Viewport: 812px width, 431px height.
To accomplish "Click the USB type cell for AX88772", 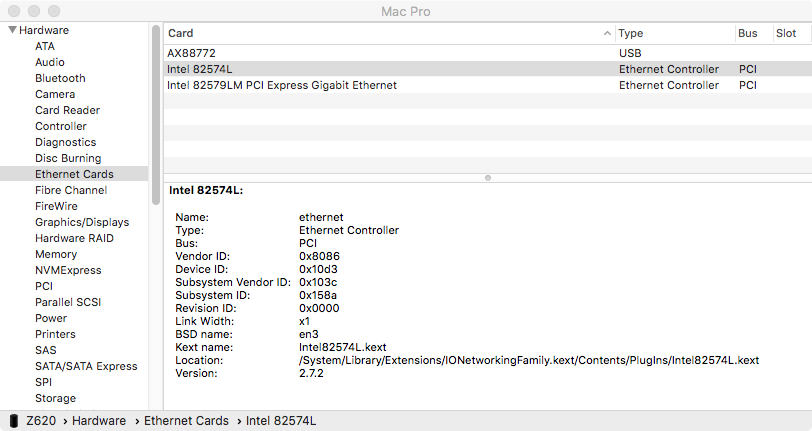I will [630, 53].
